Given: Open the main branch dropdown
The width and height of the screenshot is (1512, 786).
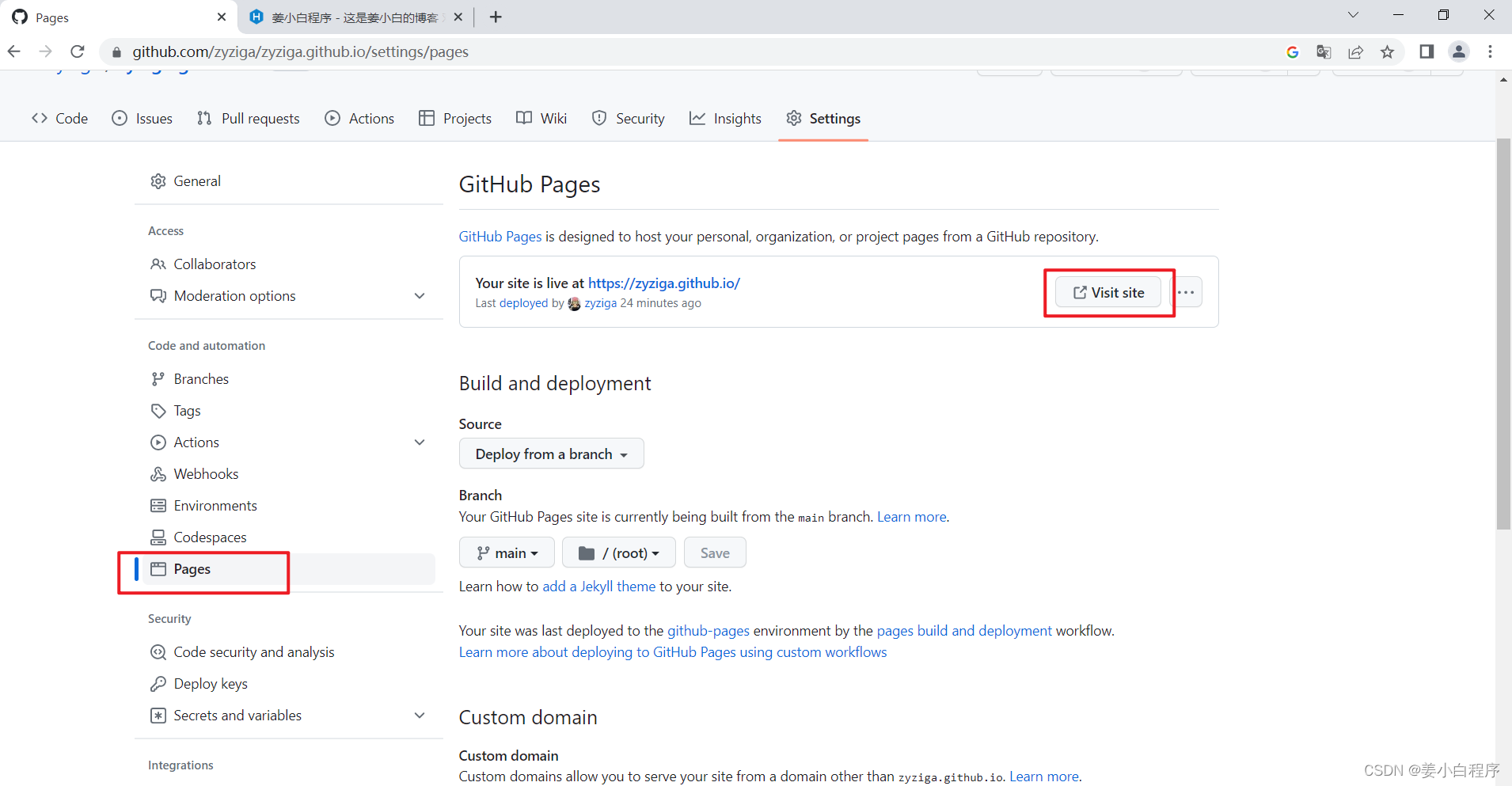Looking at the screenshot, I should (507, 552).
